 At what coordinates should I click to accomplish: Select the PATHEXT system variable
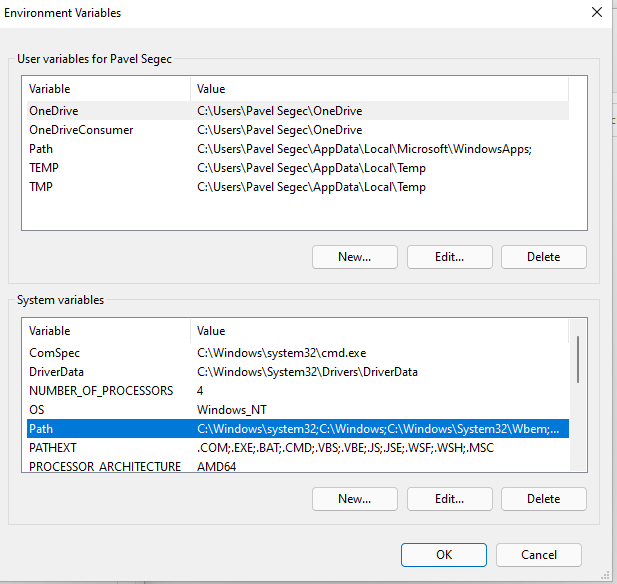[298, 447]
